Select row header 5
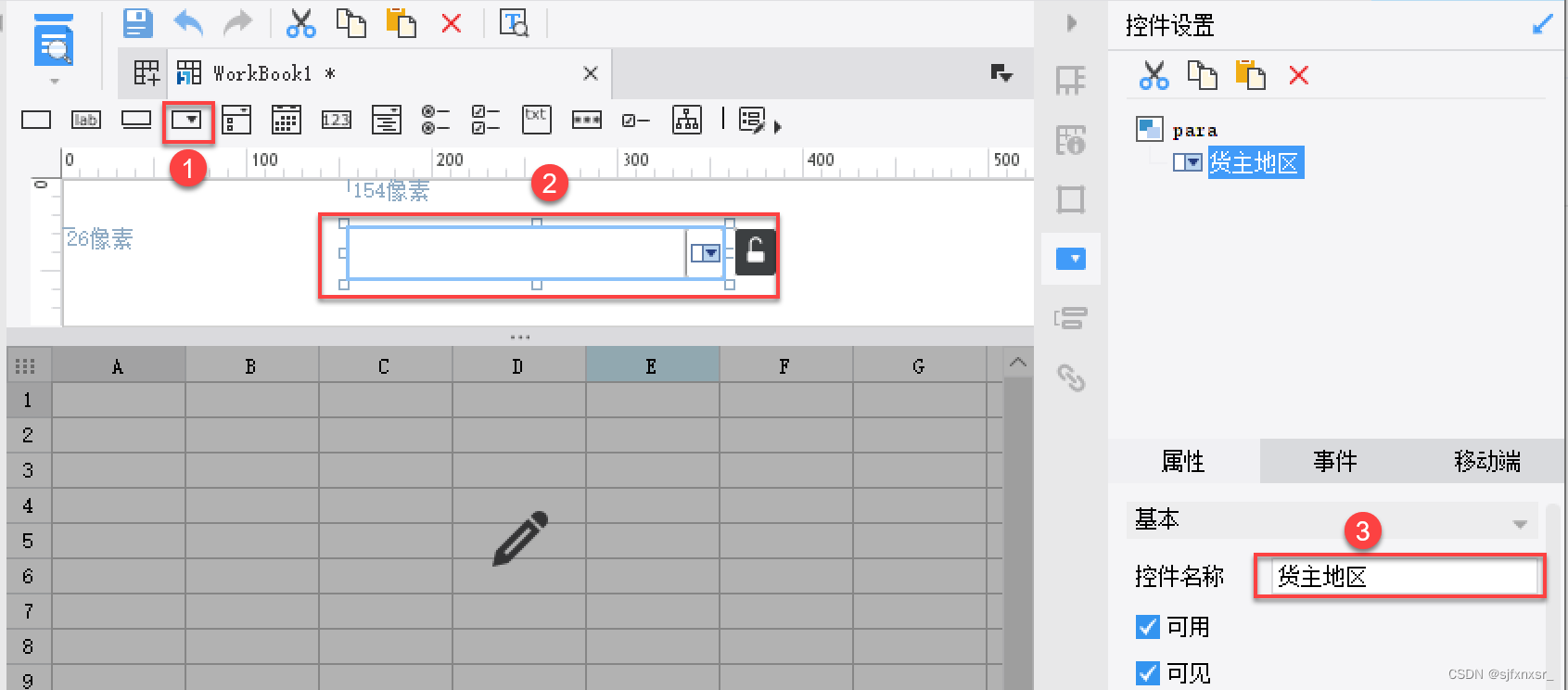The height and width of the screenshot is (690, 1568). (x=28, y=541)
